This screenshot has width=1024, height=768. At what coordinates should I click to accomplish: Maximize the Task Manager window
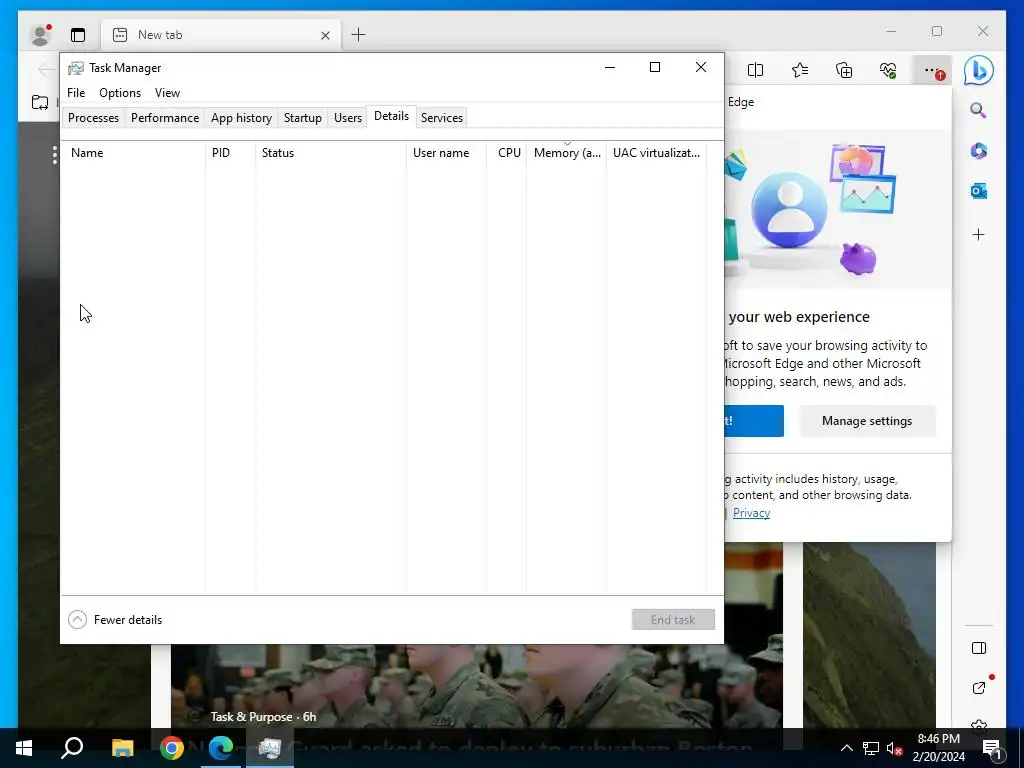tap(655, 67)
